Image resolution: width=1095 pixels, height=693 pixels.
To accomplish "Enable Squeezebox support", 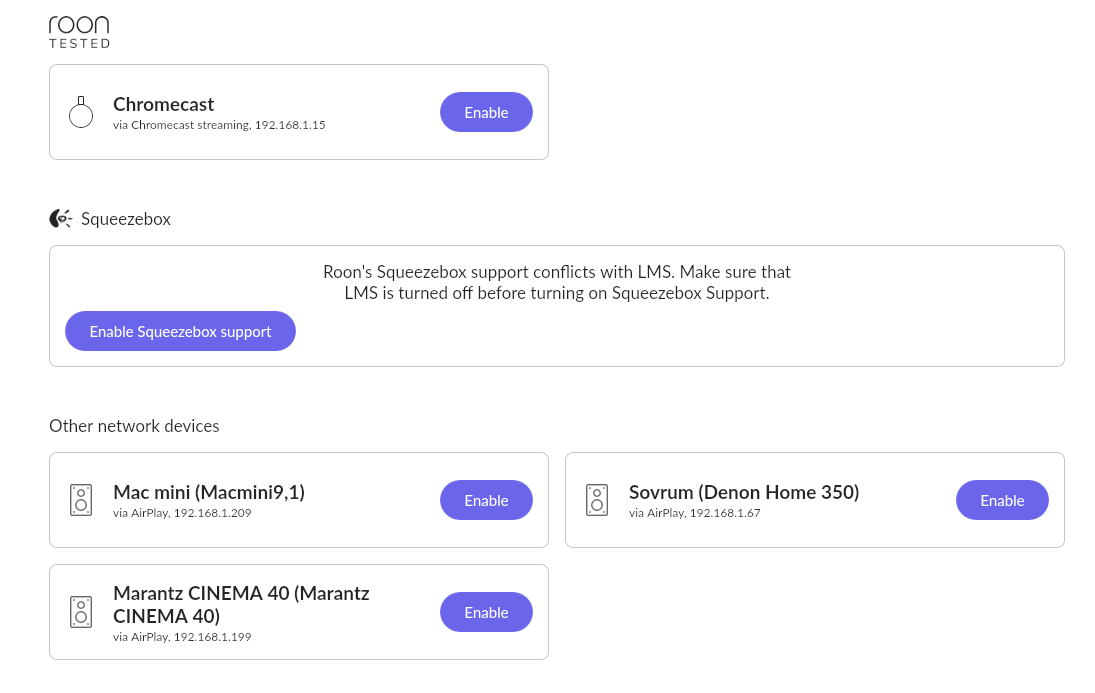I will (x=180, y=331).
